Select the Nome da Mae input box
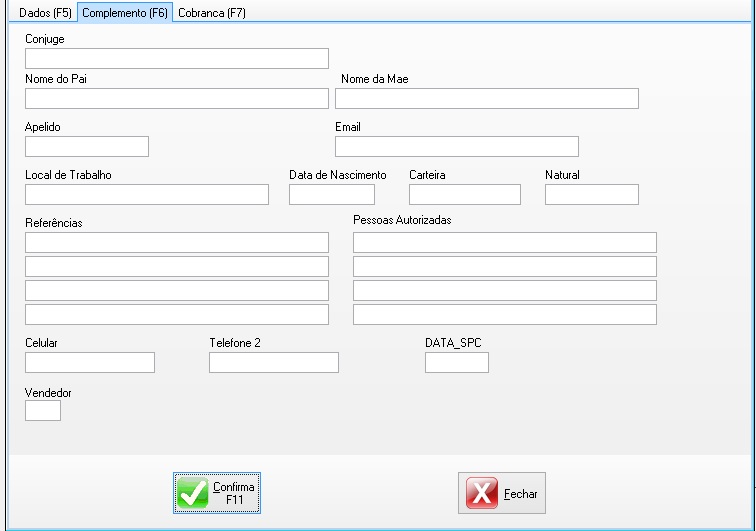Viewport: 756px width, 531px height. tap(486, 98)
